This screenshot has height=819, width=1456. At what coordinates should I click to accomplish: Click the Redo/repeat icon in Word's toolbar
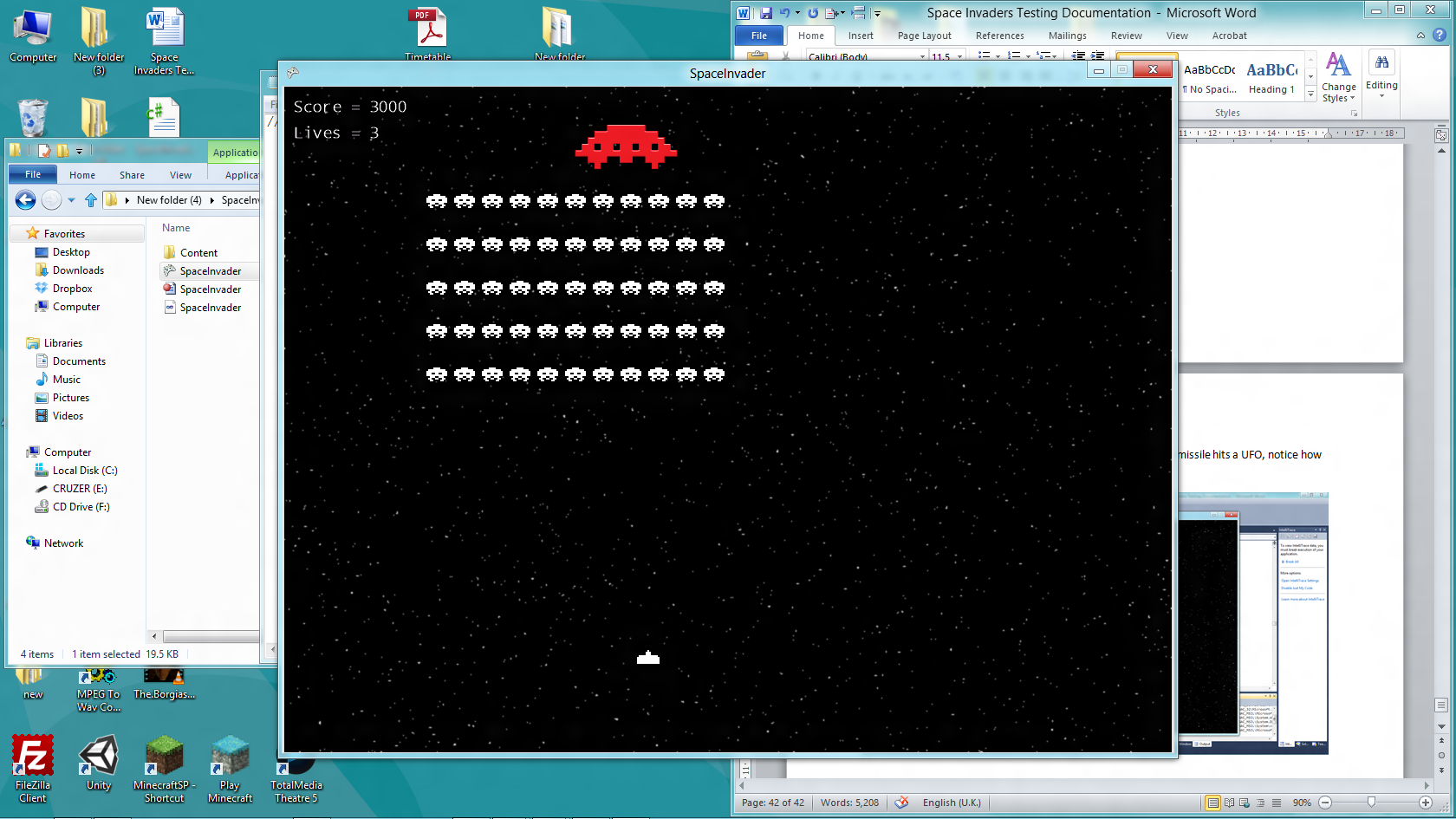(813, 13)
